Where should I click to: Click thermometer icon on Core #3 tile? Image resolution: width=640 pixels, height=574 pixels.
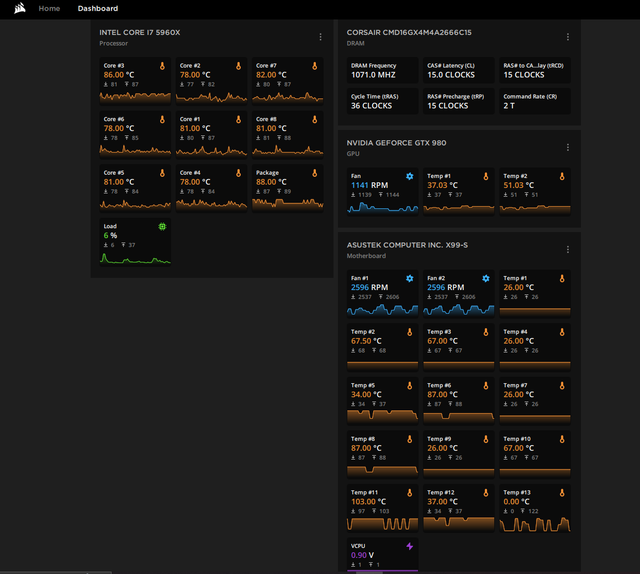tap(162, 66)
